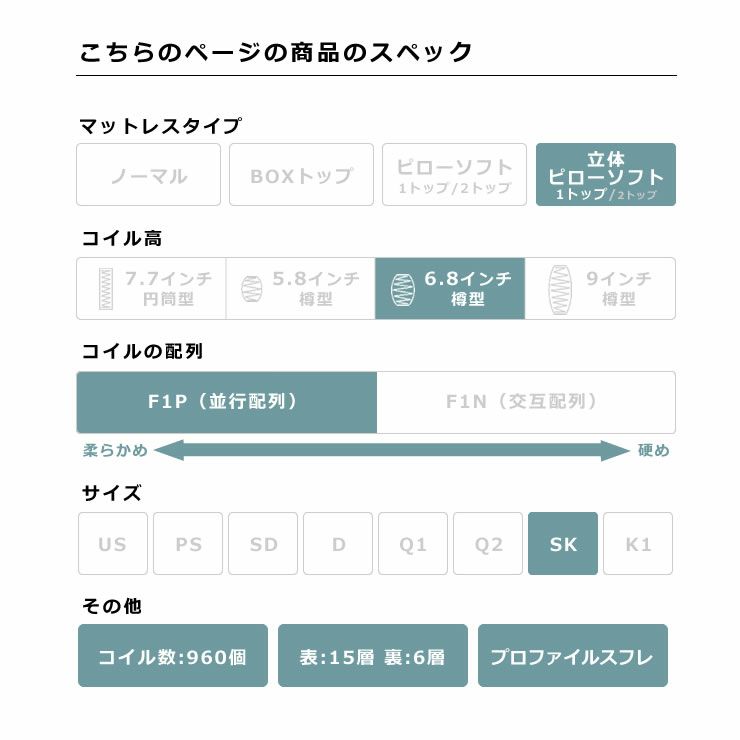This screenshot has height=740, width=740.
Task: Select the US size option
Action: pyautogui.click(x=113, y=544)
